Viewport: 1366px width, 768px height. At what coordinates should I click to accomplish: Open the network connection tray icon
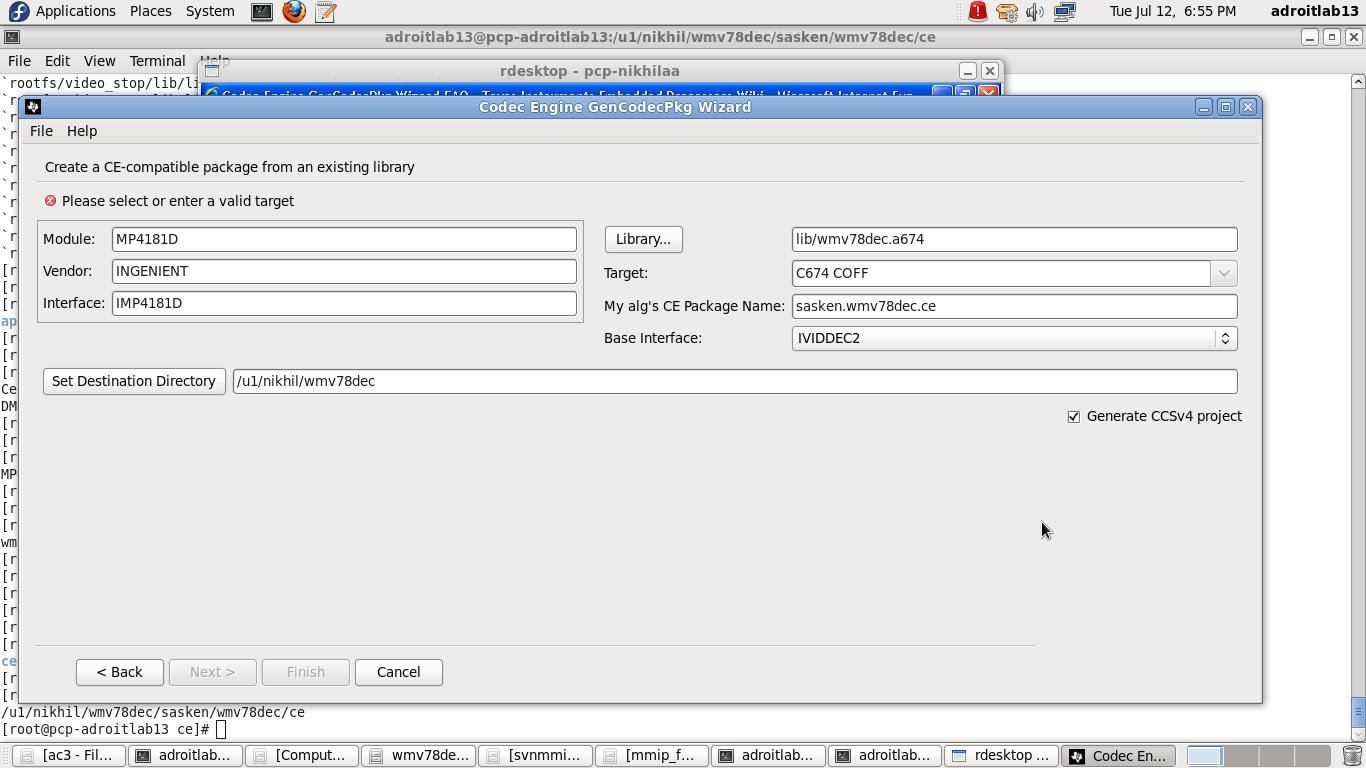click(1064, 12)
